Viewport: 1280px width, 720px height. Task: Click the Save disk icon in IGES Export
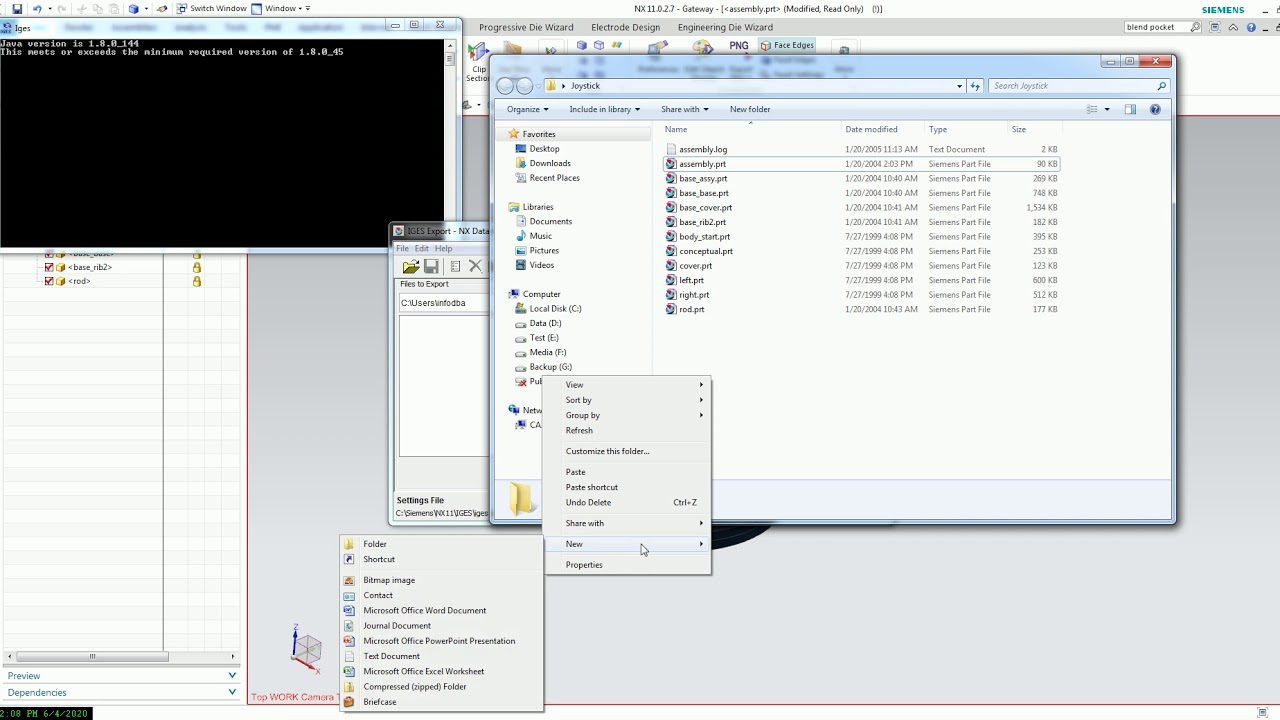point(431,266)
